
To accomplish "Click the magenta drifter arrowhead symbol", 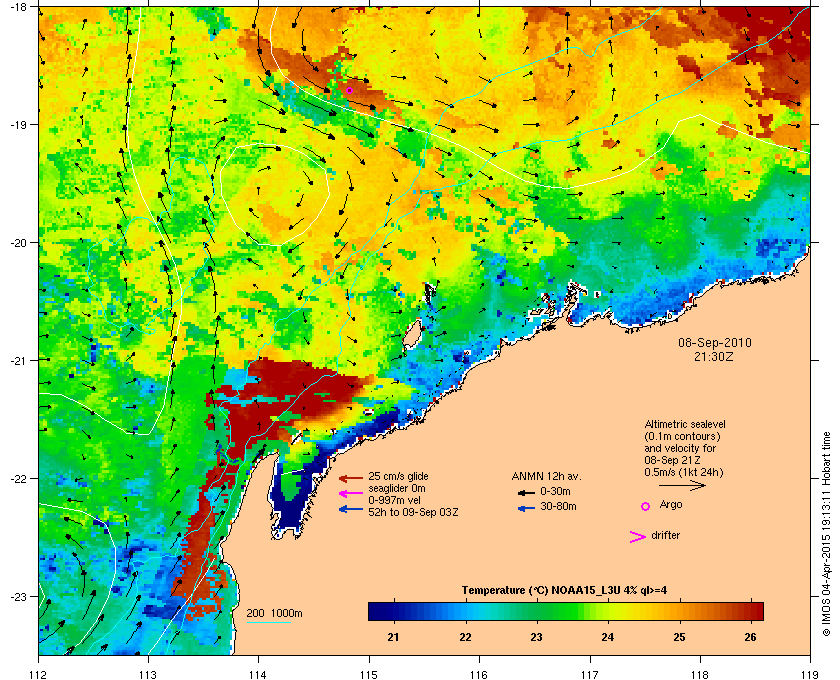I will click(637, 537).
